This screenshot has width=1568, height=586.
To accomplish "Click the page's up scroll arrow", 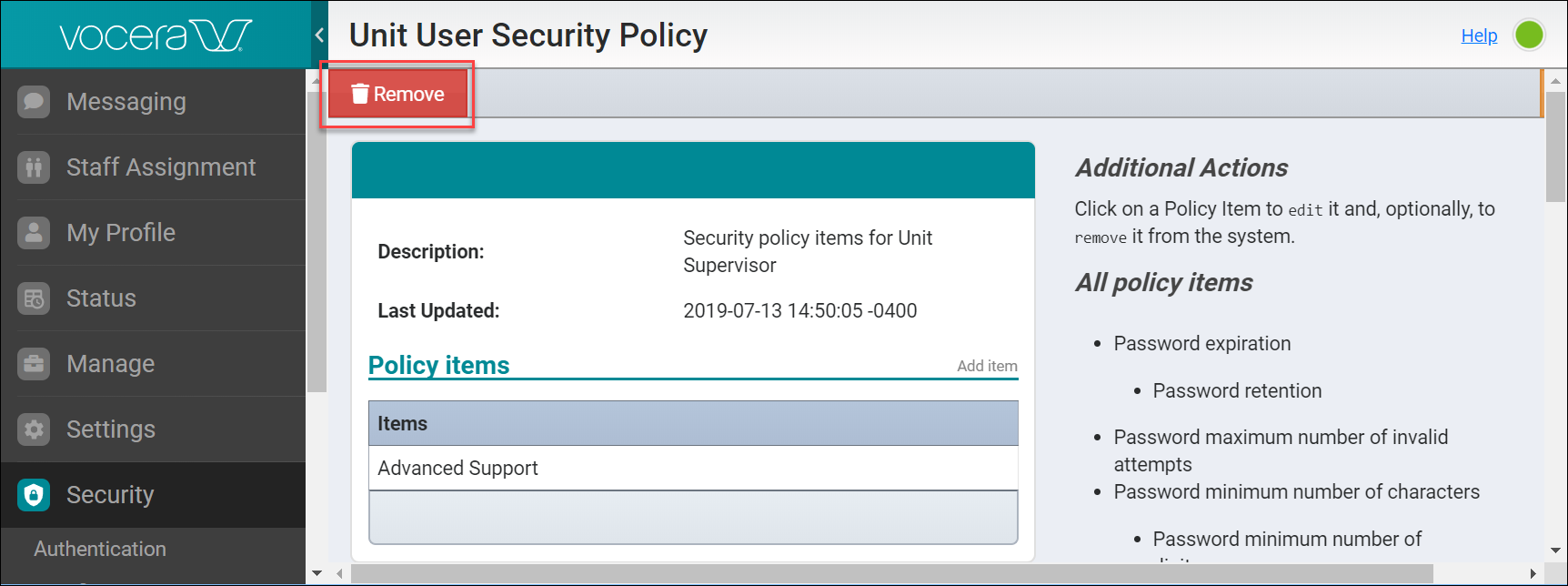I will tap(1556, 81).
